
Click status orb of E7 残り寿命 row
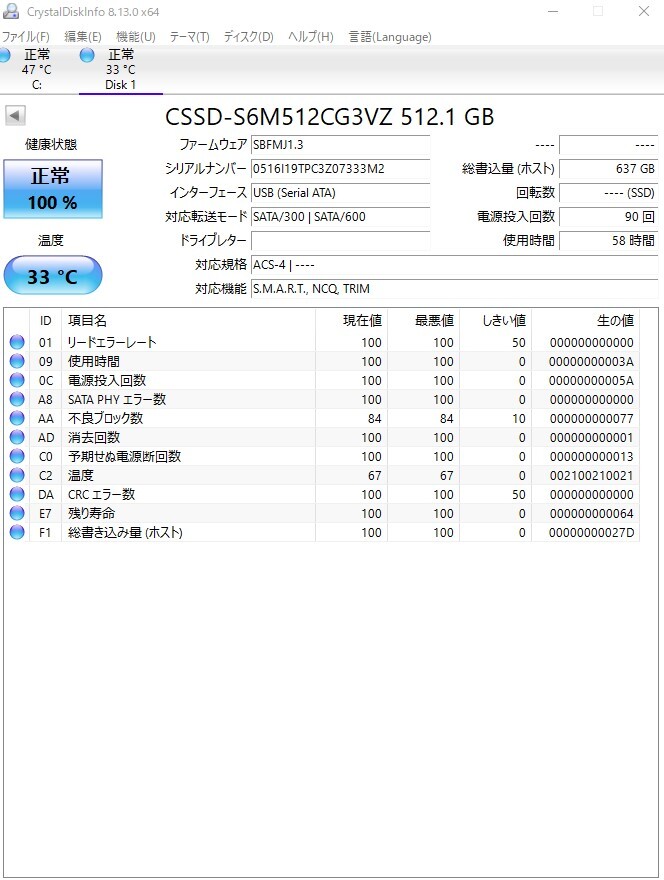tap(17, 513)
